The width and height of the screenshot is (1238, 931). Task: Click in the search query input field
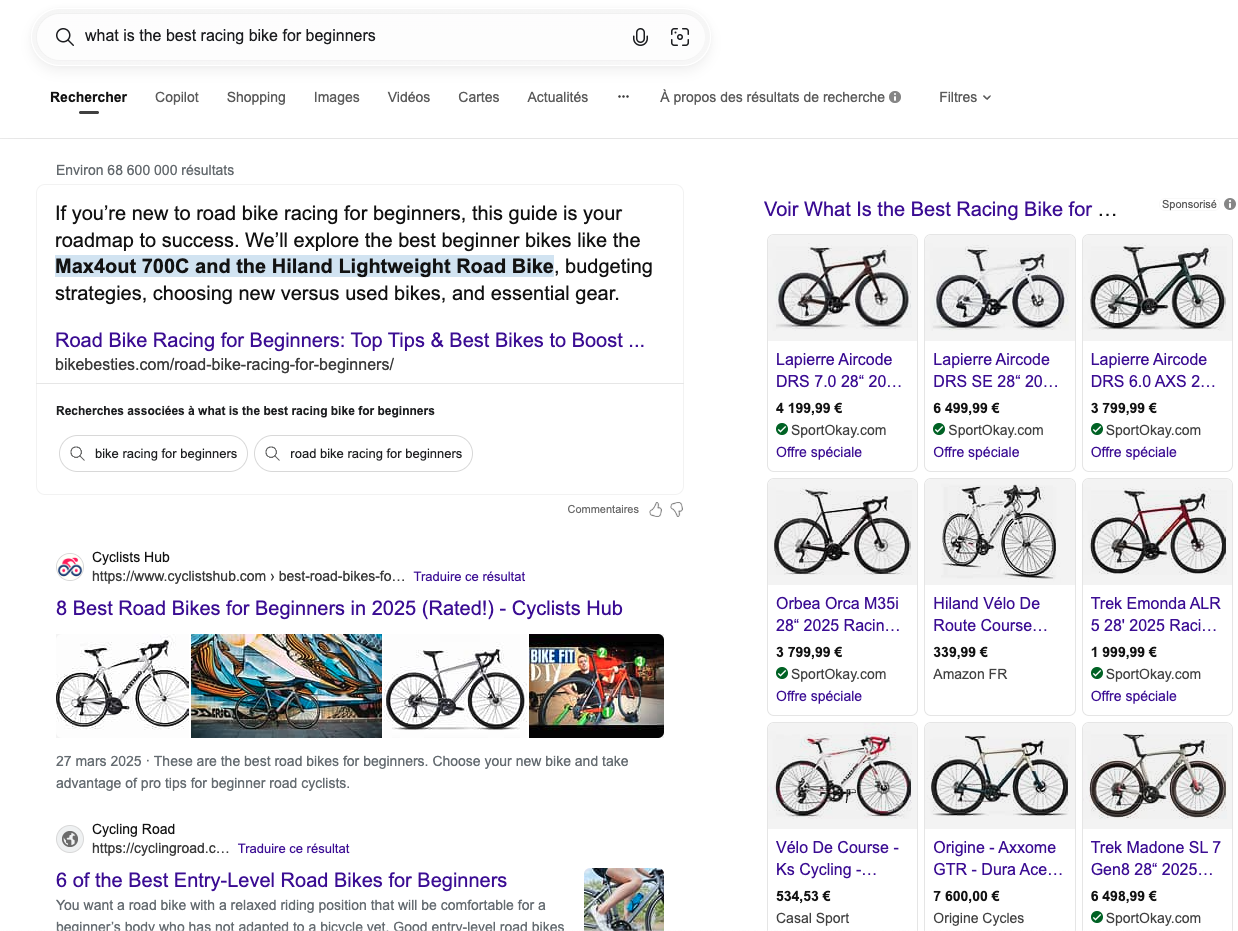tap(350, 36)
